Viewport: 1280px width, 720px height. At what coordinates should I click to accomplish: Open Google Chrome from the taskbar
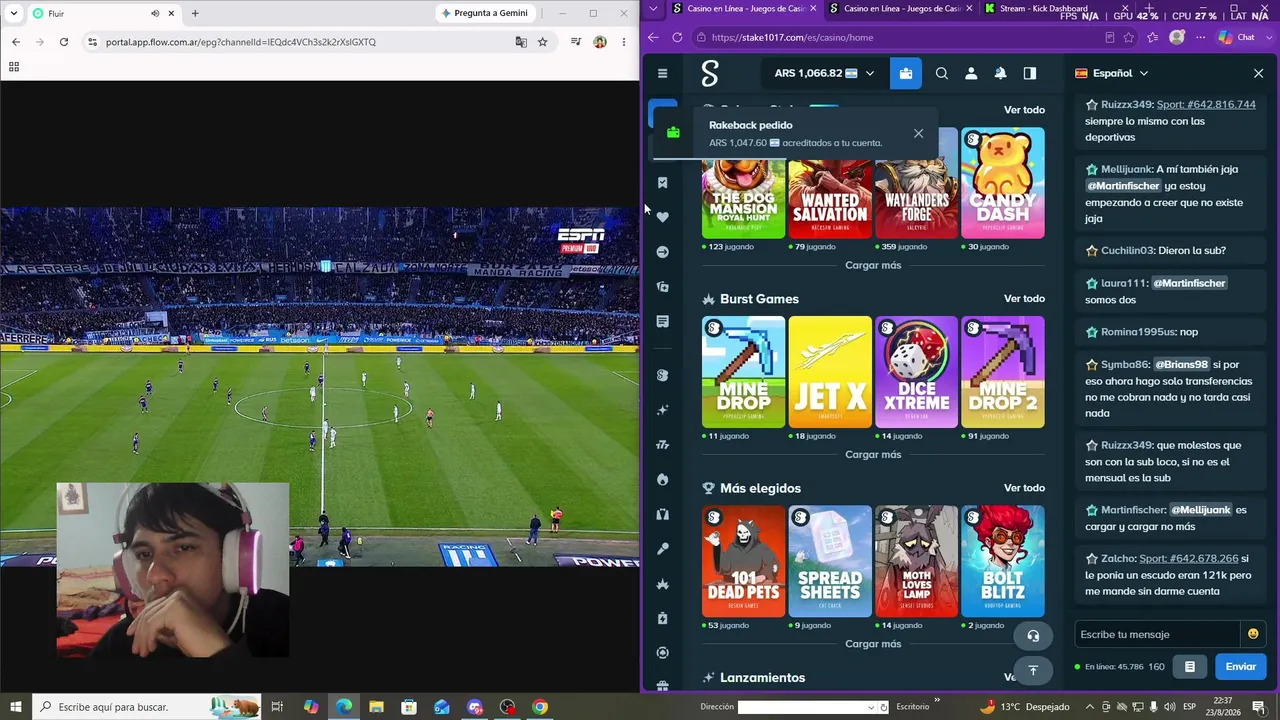540,707
